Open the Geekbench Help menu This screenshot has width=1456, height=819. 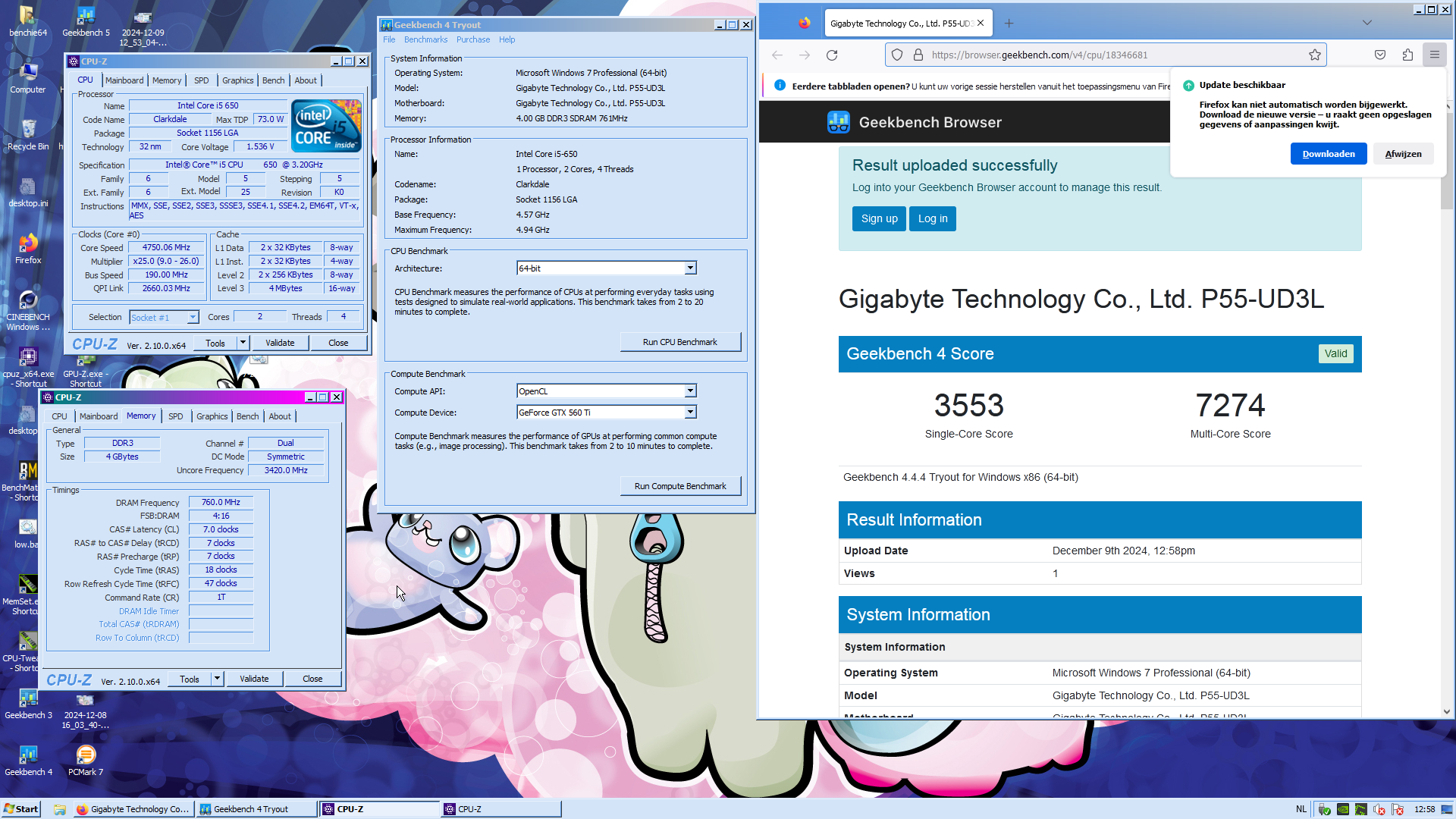[x=507, y=39]
